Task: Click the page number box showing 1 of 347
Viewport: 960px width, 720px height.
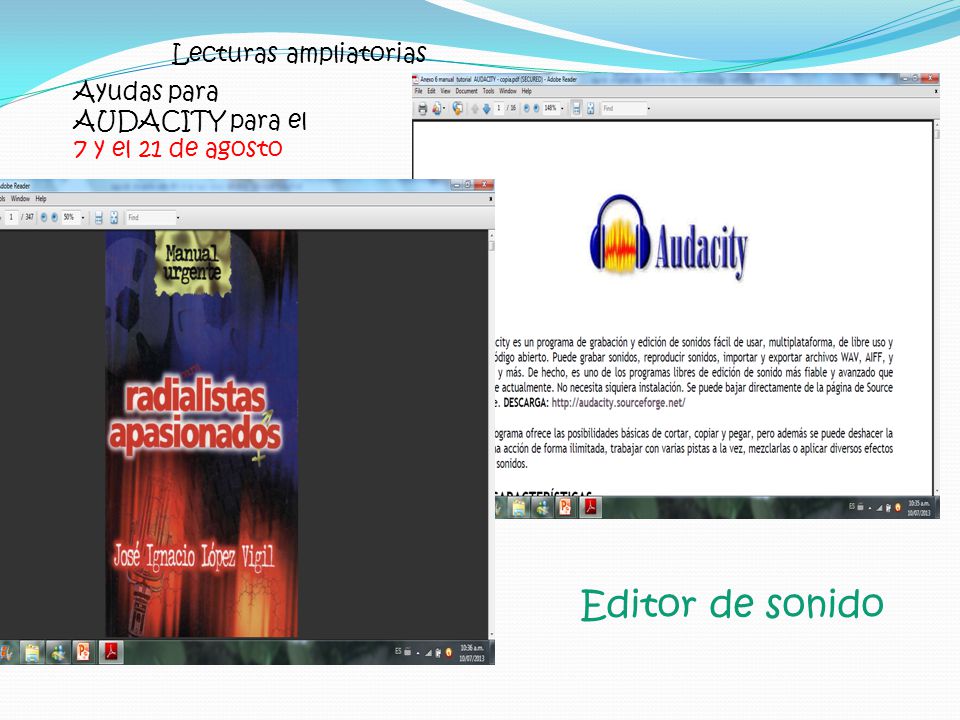Action: pos(11,217)
